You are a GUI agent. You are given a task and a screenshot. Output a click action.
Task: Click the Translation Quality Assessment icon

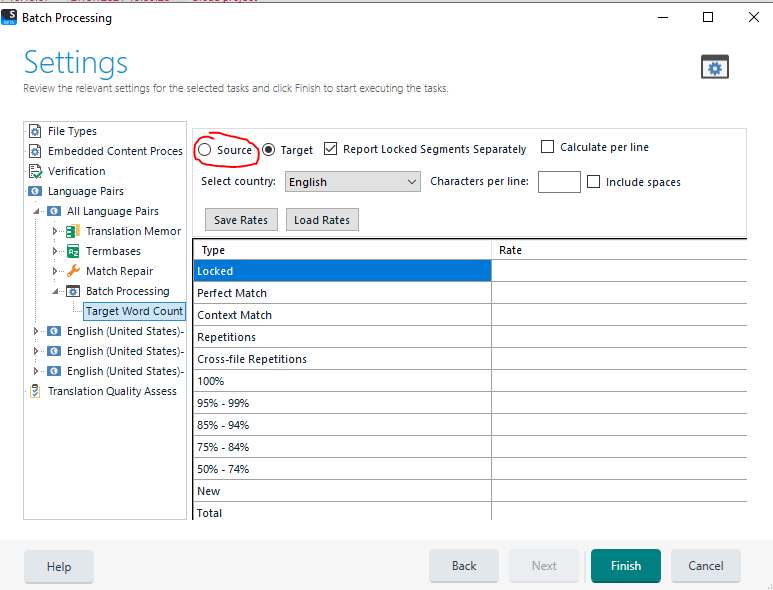point(35,391)
